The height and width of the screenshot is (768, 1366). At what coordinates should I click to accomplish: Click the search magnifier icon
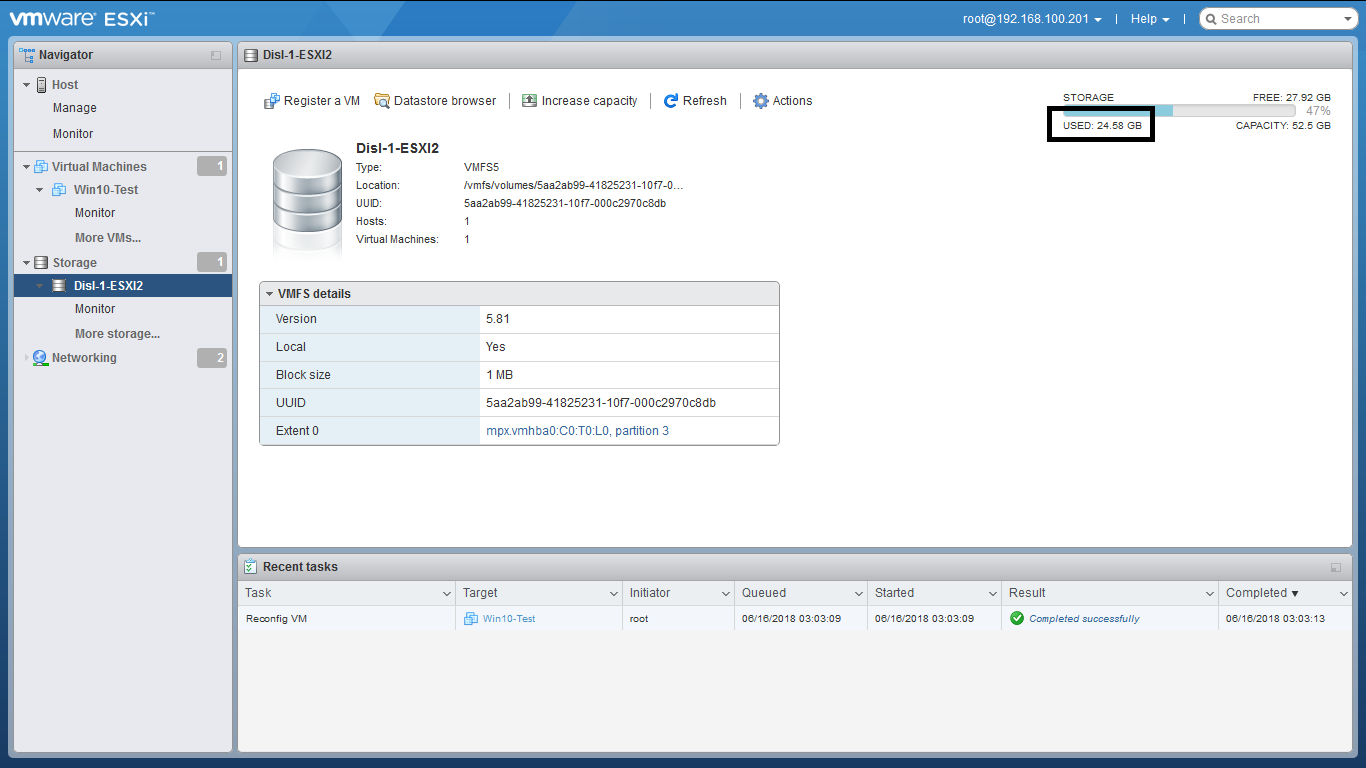click(x=1211, y=18)
